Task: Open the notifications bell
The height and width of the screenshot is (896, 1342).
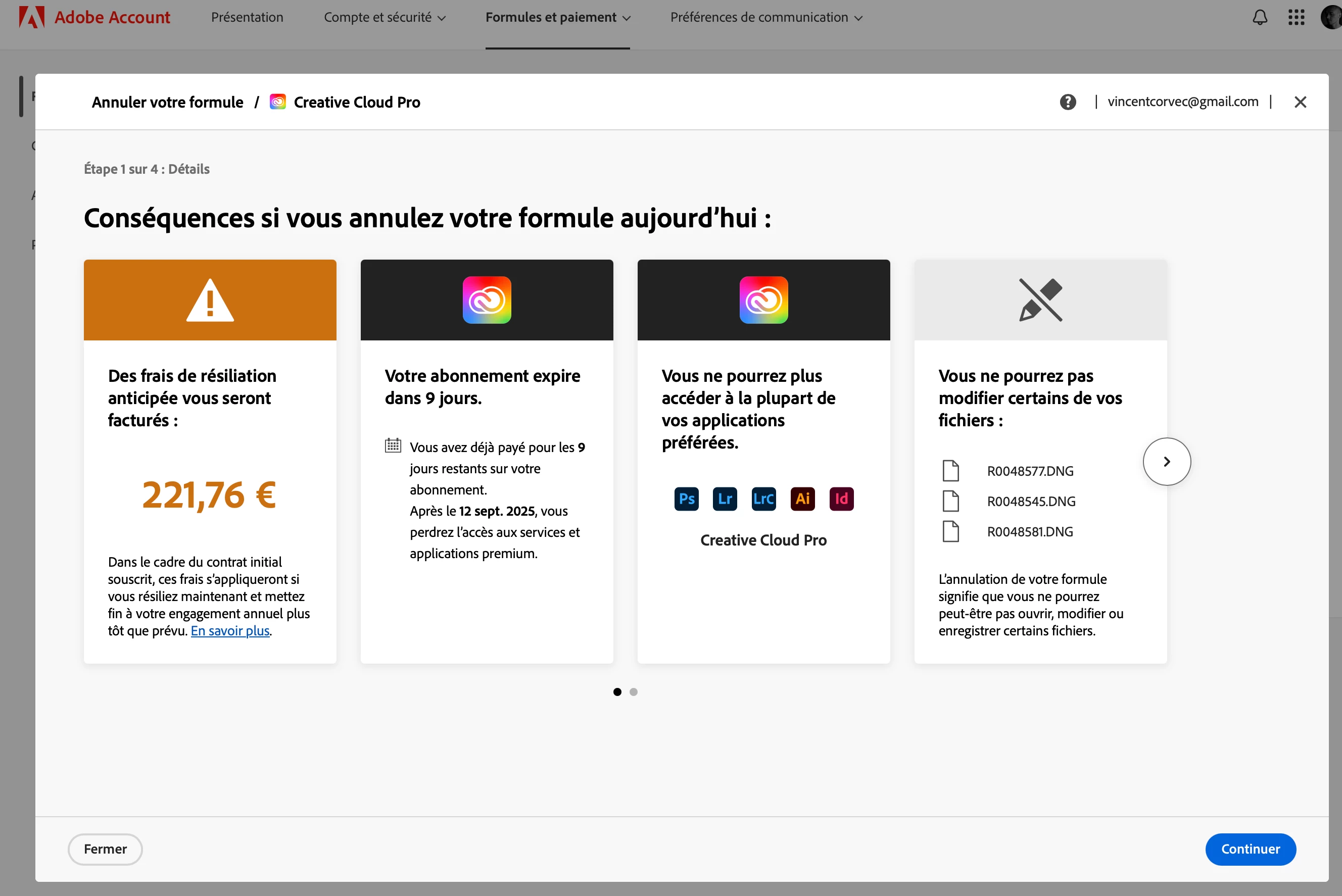Action: coord(1260,17)
